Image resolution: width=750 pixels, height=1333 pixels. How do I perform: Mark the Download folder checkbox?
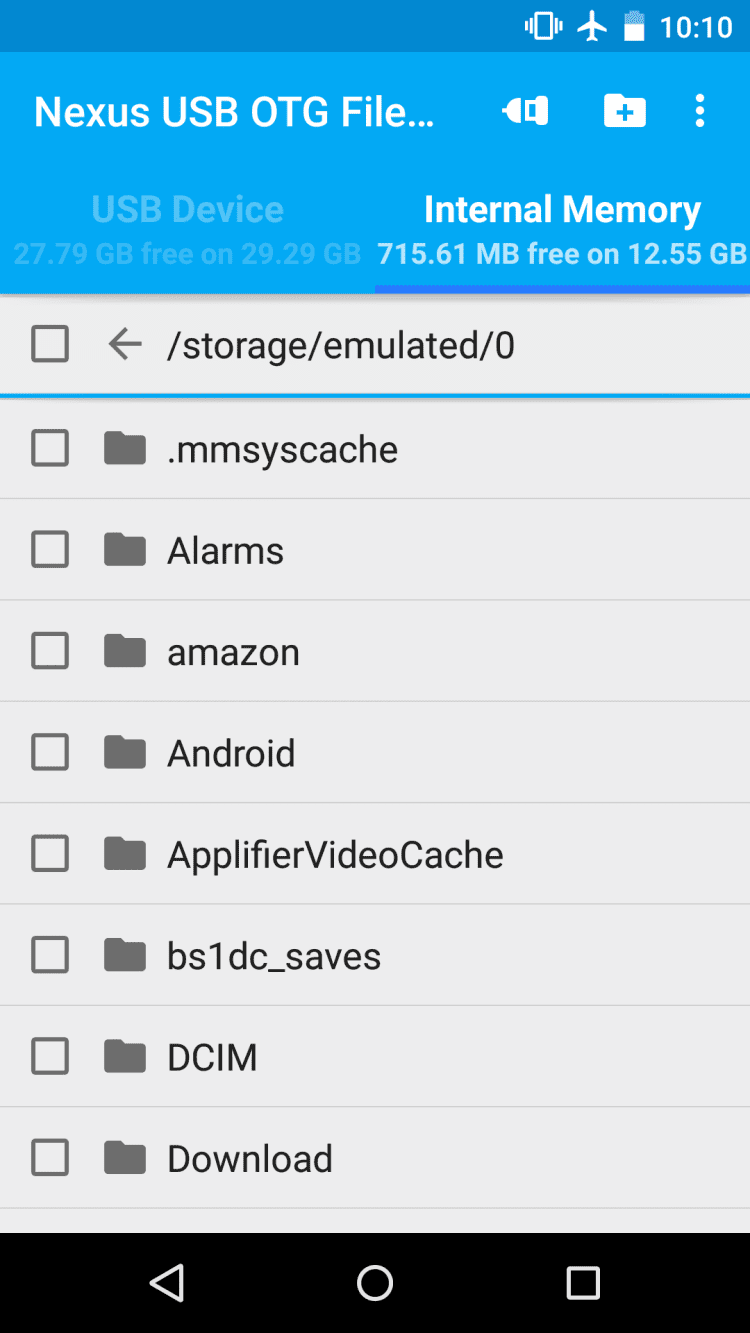tap(50, 1158)
